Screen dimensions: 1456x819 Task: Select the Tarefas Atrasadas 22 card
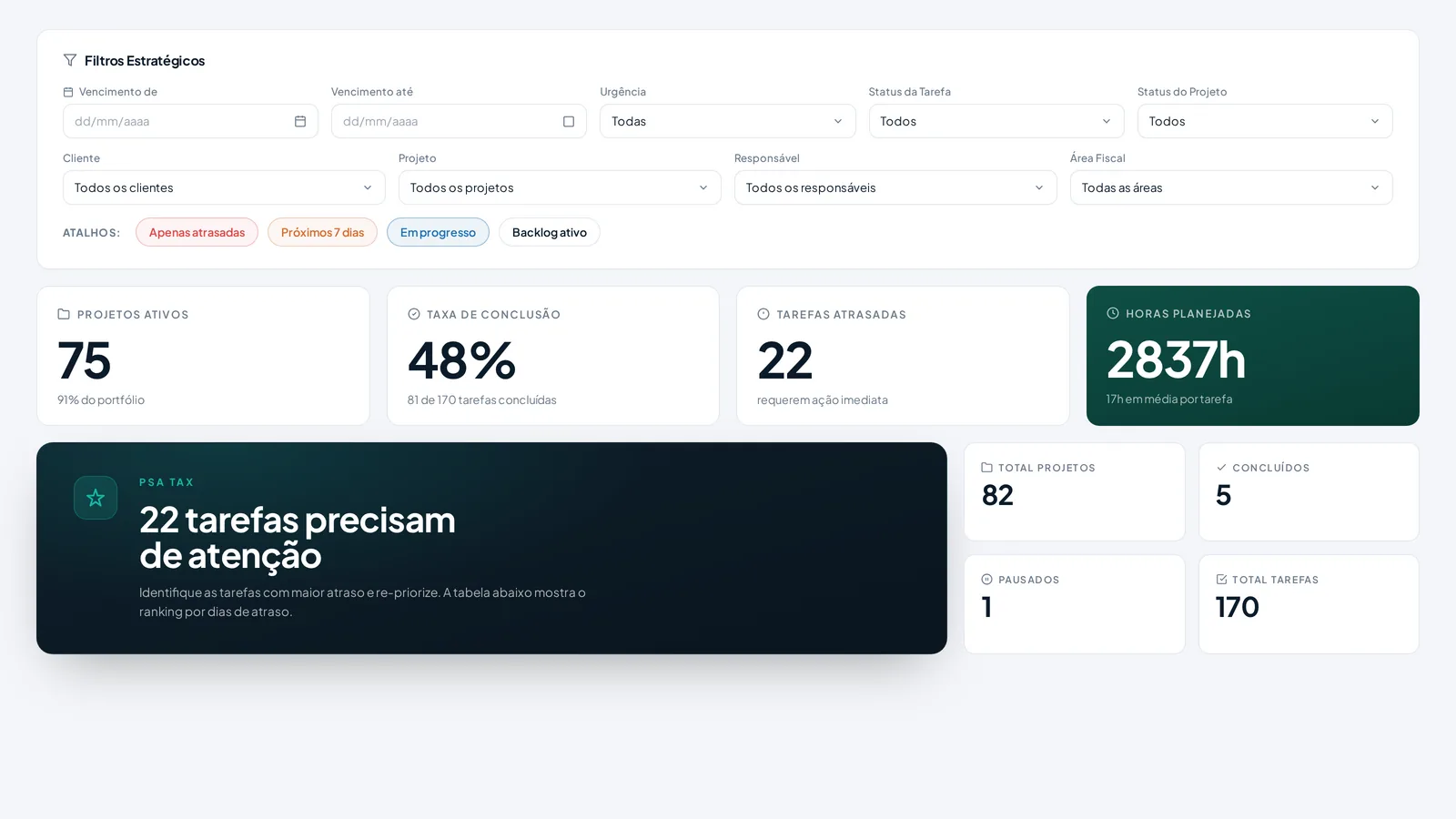[903, 356]
